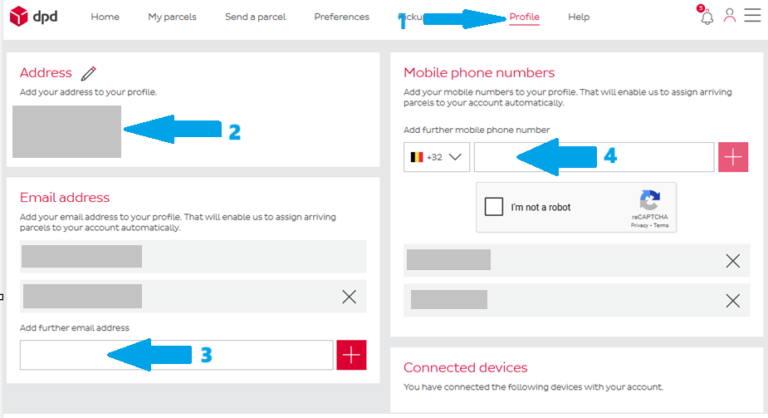Go to the Home page link
The image size is (768, 418).
click(105, 17)
